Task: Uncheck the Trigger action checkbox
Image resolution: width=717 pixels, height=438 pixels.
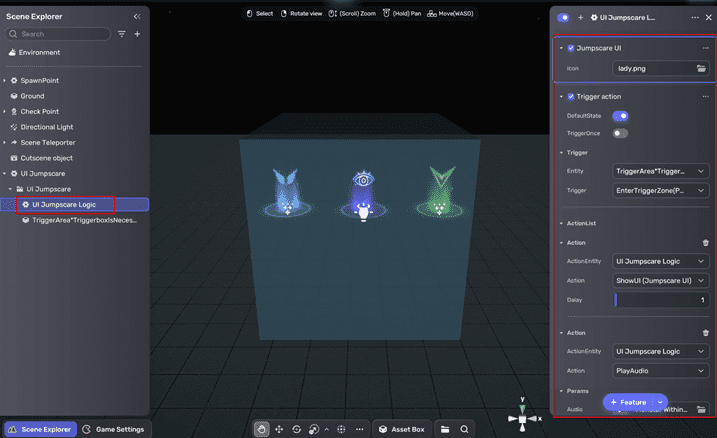Action: point(571,97)
